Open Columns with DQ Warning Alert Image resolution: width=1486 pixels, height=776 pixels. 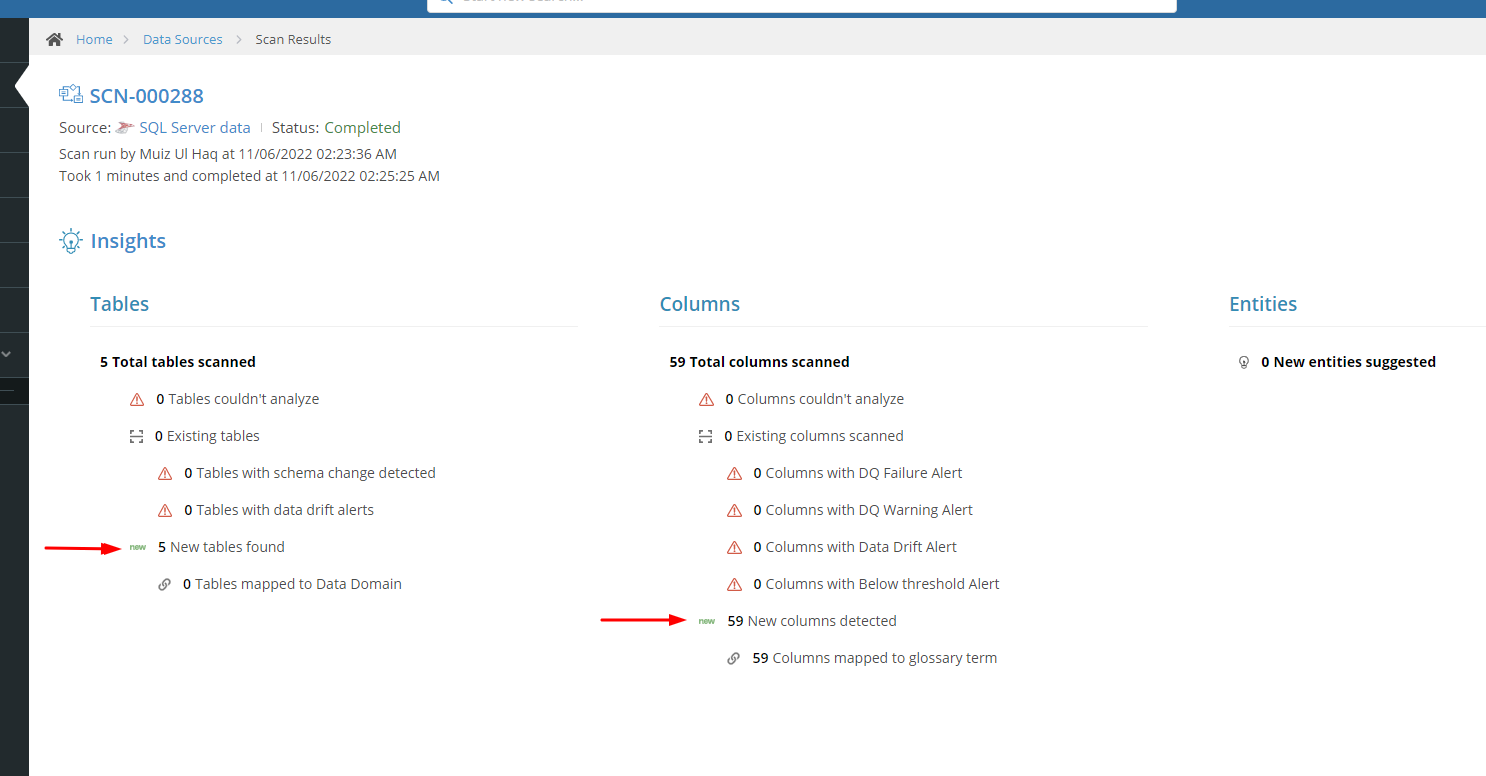click(x=863, y=510)
